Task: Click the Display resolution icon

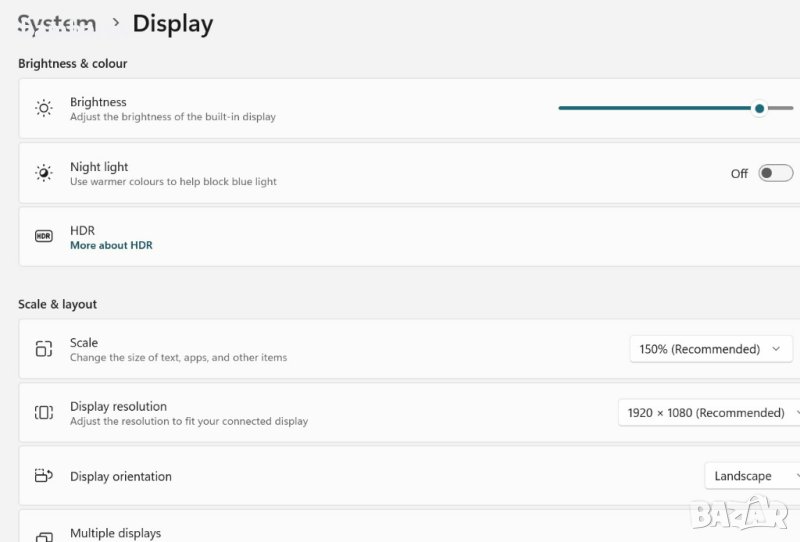Action: pos(44,413)
